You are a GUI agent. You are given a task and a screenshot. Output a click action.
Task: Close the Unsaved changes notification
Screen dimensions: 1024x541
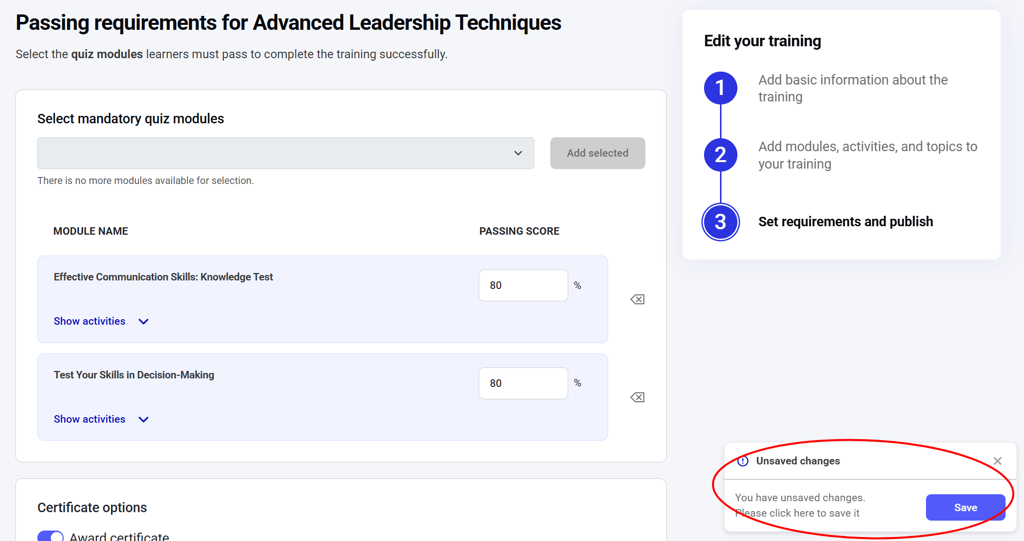(997, 461)
